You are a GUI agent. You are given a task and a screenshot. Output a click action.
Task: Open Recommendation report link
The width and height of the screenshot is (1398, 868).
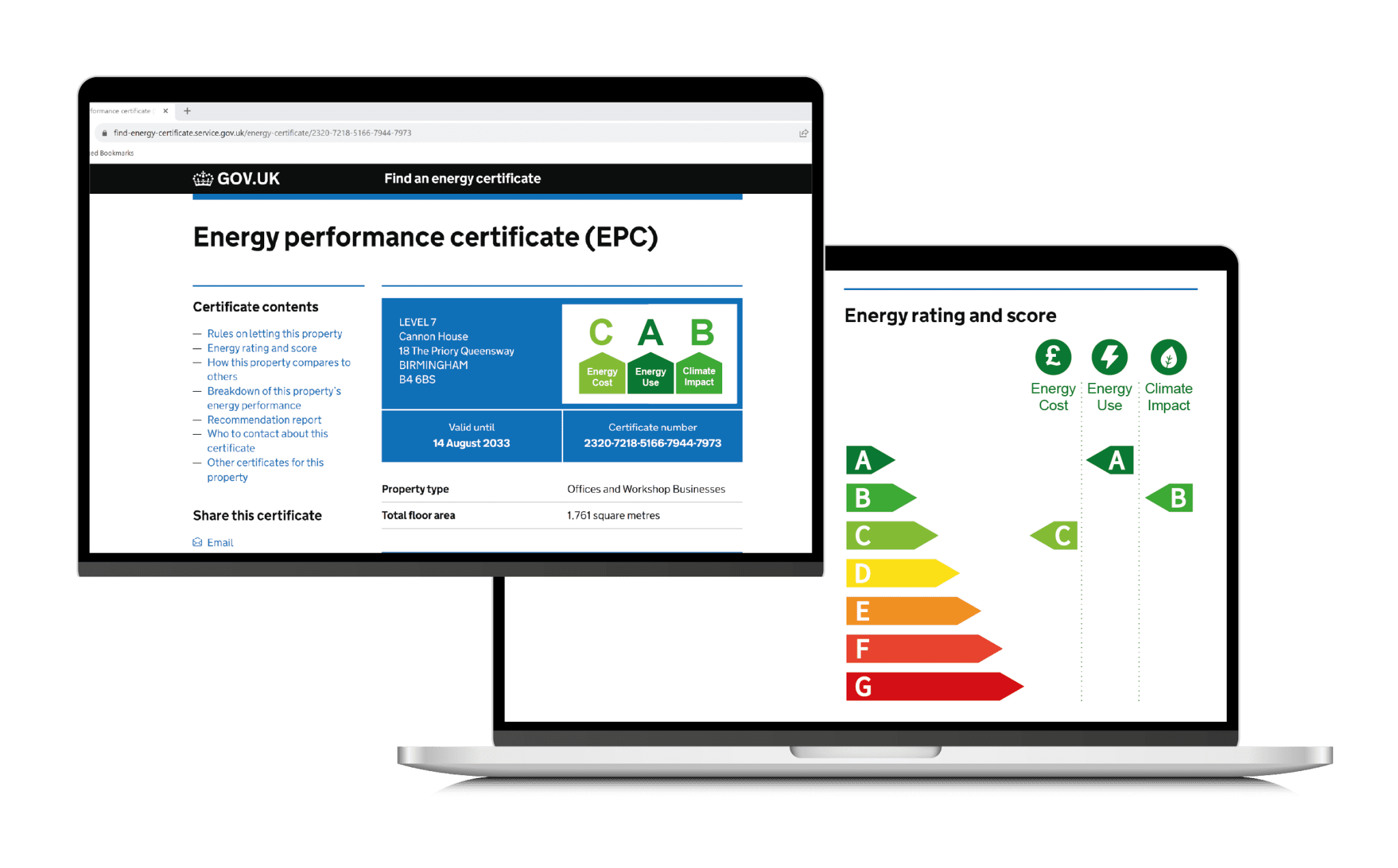click(264, 420)
